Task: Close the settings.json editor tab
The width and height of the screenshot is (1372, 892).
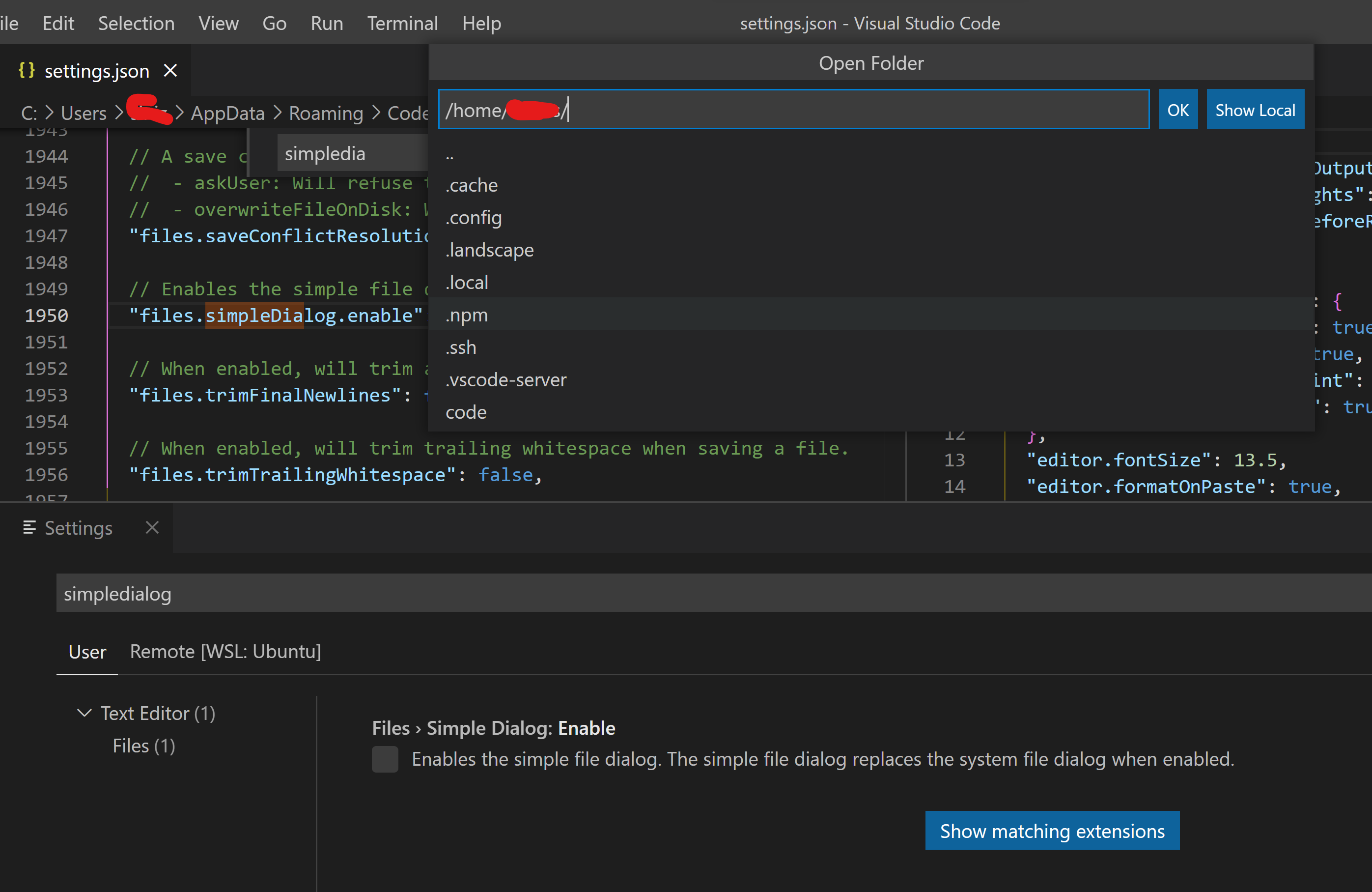Action: click(170, 70)
